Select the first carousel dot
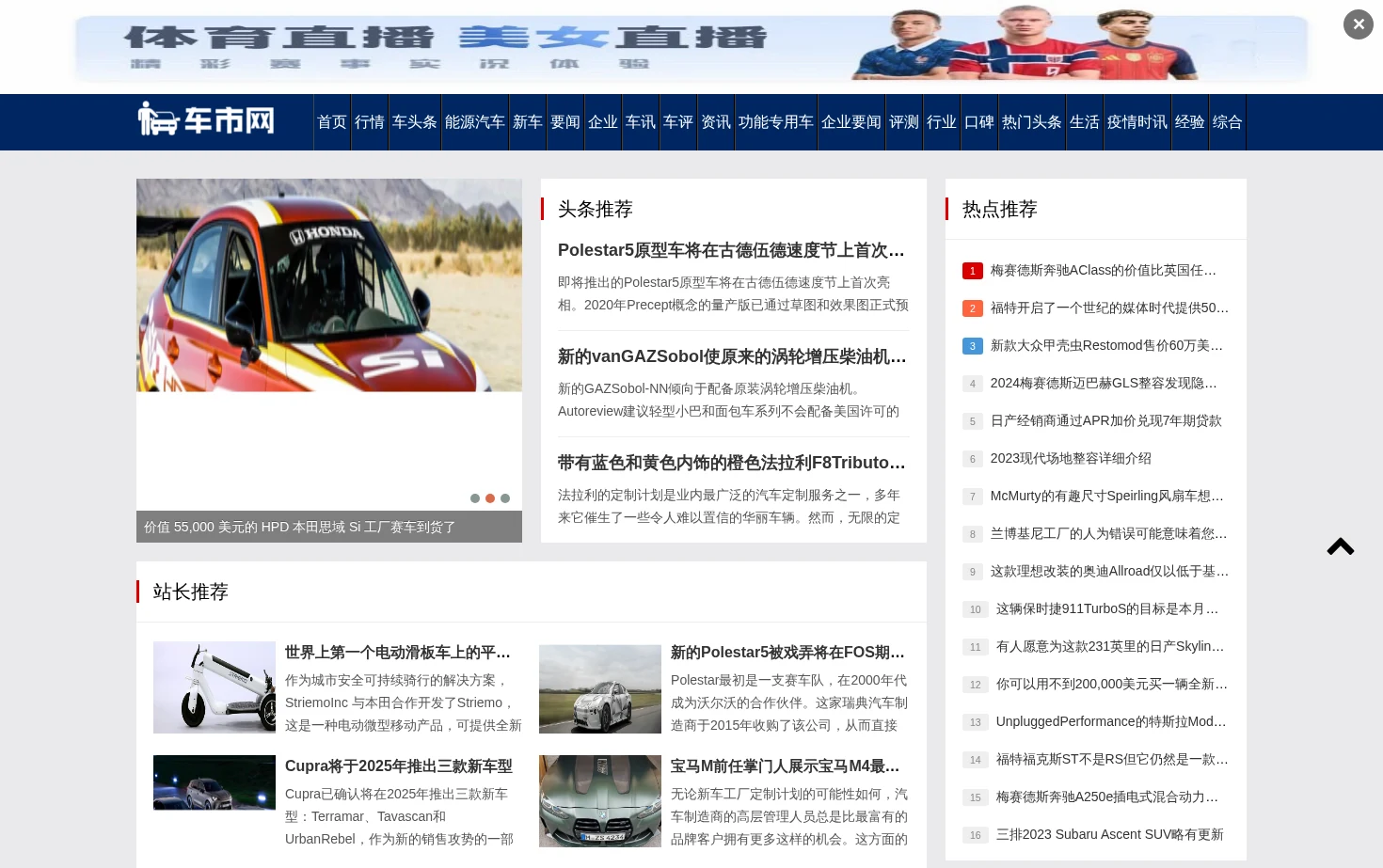1383x868 pixels. pyautogui.click(x=475, y=498)
